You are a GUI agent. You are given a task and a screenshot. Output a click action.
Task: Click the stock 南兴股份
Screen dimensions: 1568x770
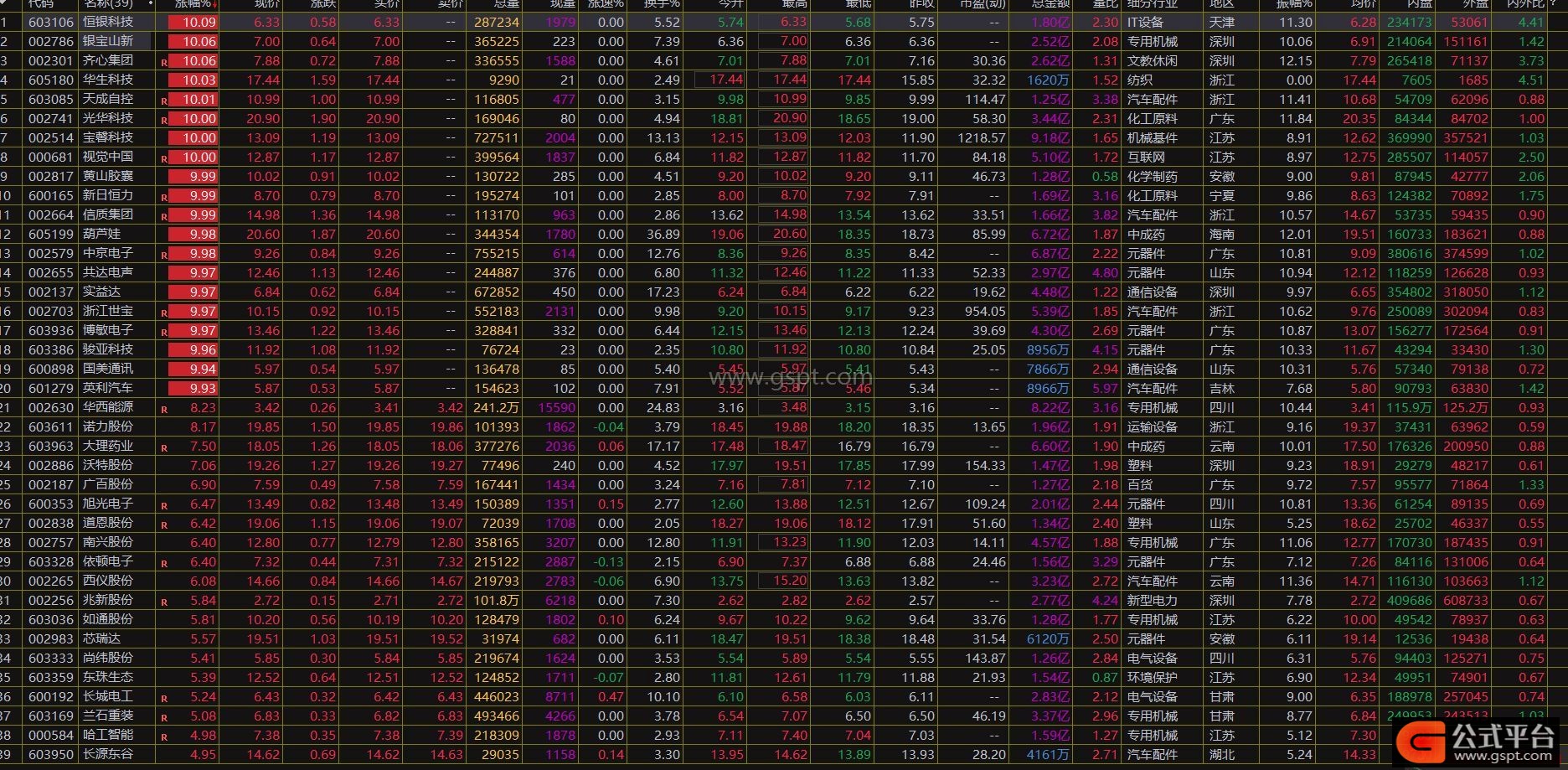[x=108, y=542]
